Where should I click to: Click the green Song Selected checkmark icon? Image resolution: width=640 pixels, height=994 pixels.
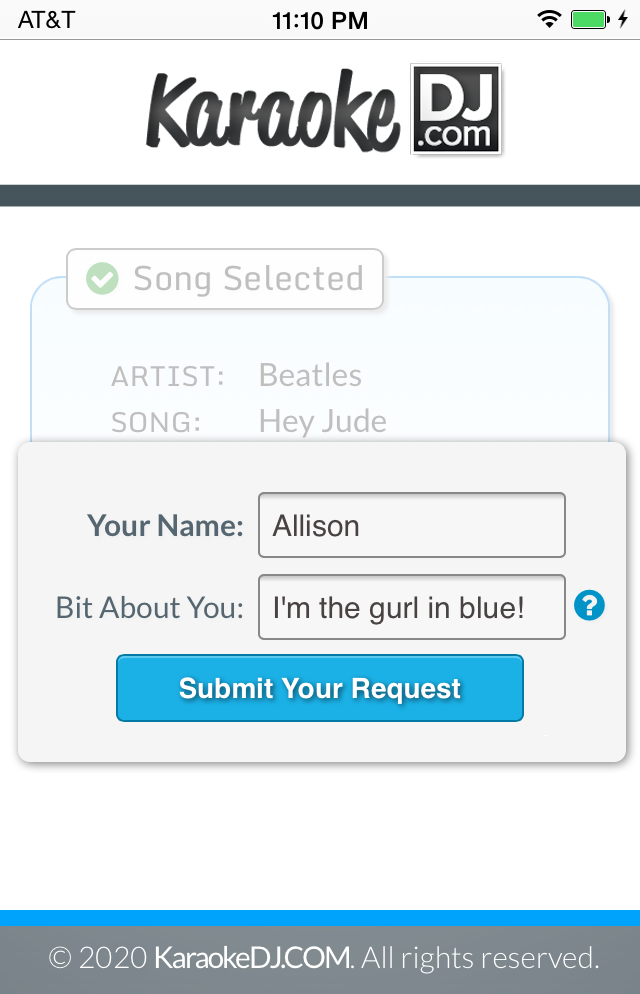click(x=102, y=279)
